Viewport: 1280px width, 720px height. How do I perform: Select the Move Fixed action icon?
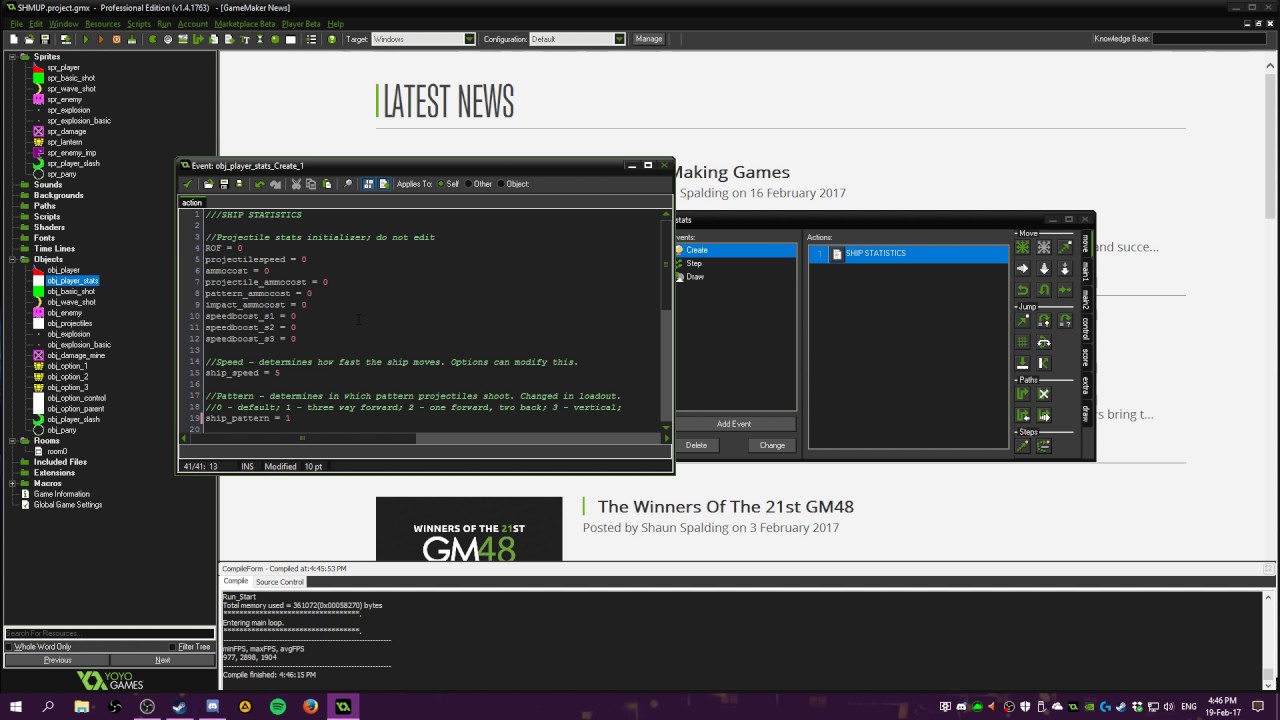coord(1023,247)
